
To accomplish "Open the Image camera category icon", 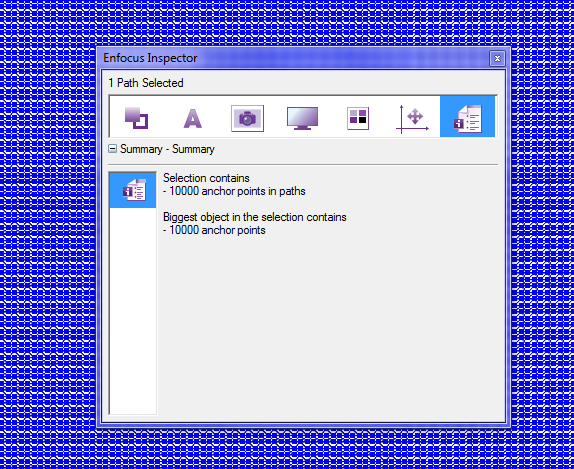I will pyautogui.click(x=247, y=118).
